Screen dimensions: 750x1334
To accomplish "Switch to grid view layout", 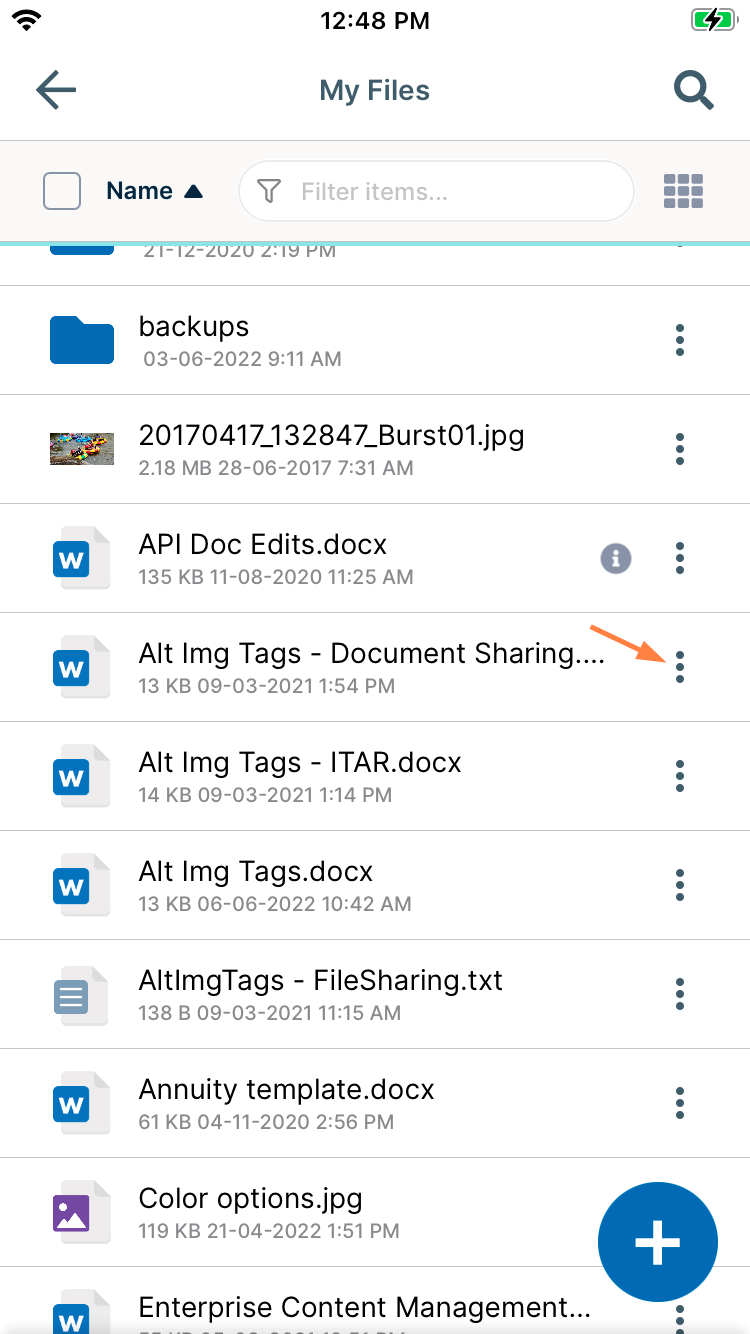I will click(x=683, y=190).
